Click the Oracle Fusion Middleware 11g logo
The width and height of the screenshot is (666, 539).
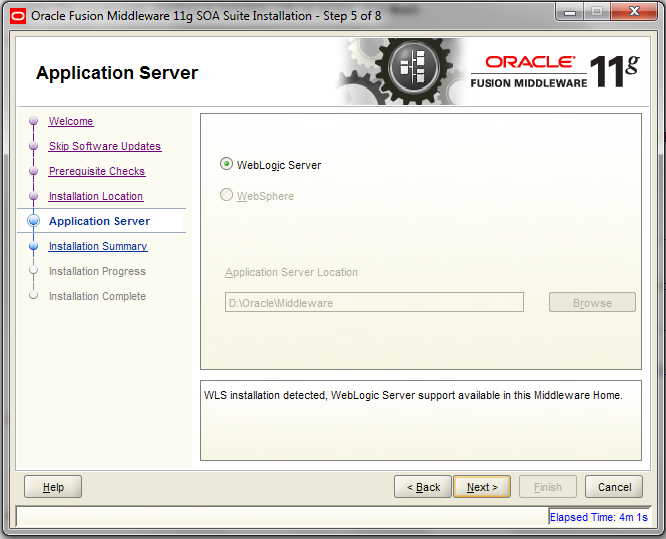tap(555, 71)
